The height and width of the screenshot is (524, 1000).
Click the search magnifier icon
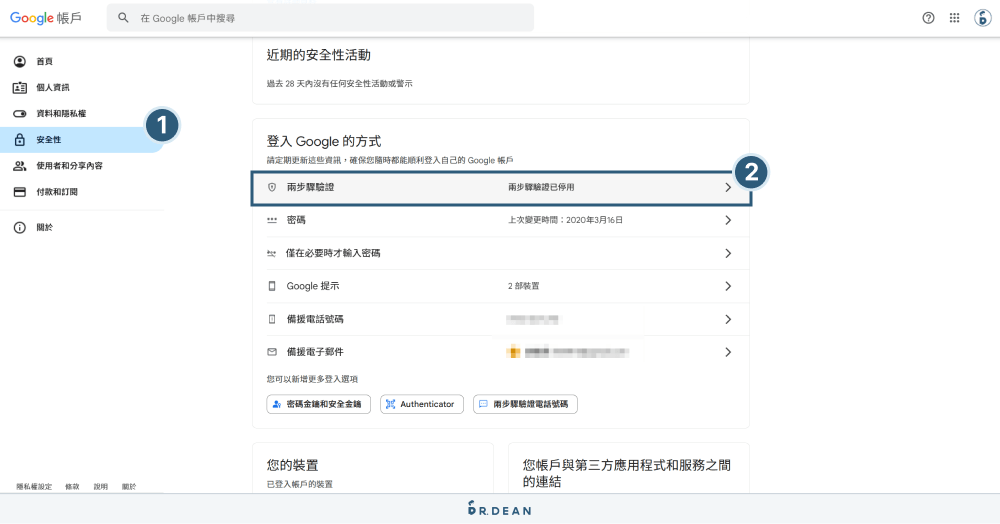[123, 18]
